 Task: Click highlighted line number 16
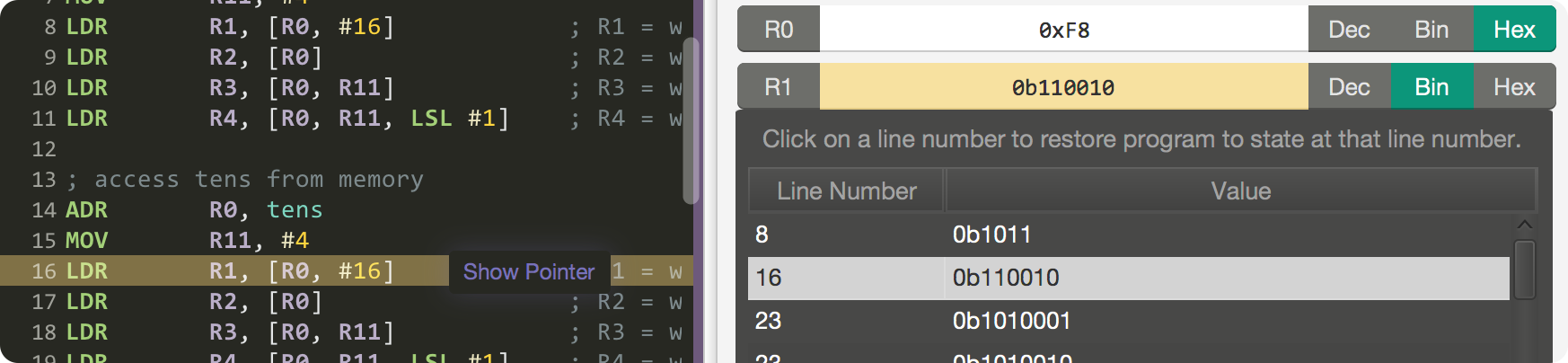[x=44, y=271]
